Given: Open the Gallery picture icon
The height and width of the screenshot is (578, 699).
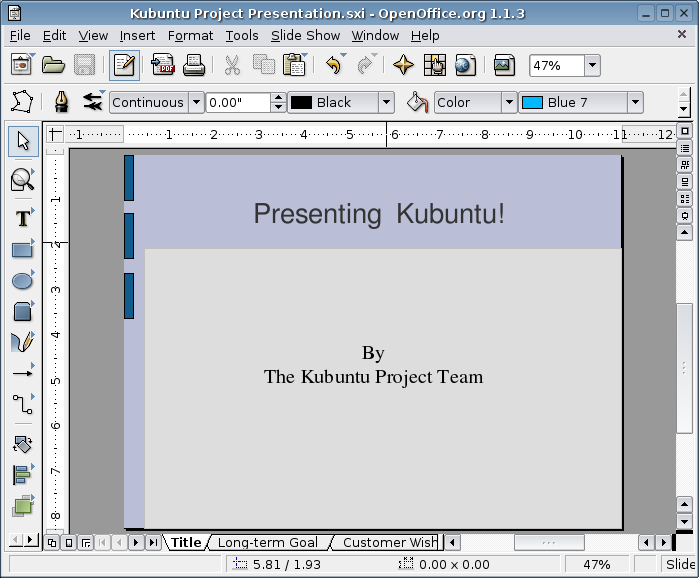Looking at the screenshot, I should (504, 65).
